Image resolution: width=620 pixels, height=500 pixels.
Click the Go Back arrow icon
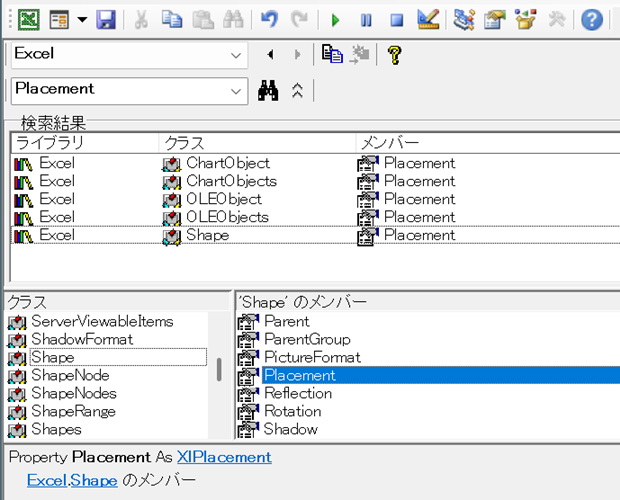[x=270, y=55]
